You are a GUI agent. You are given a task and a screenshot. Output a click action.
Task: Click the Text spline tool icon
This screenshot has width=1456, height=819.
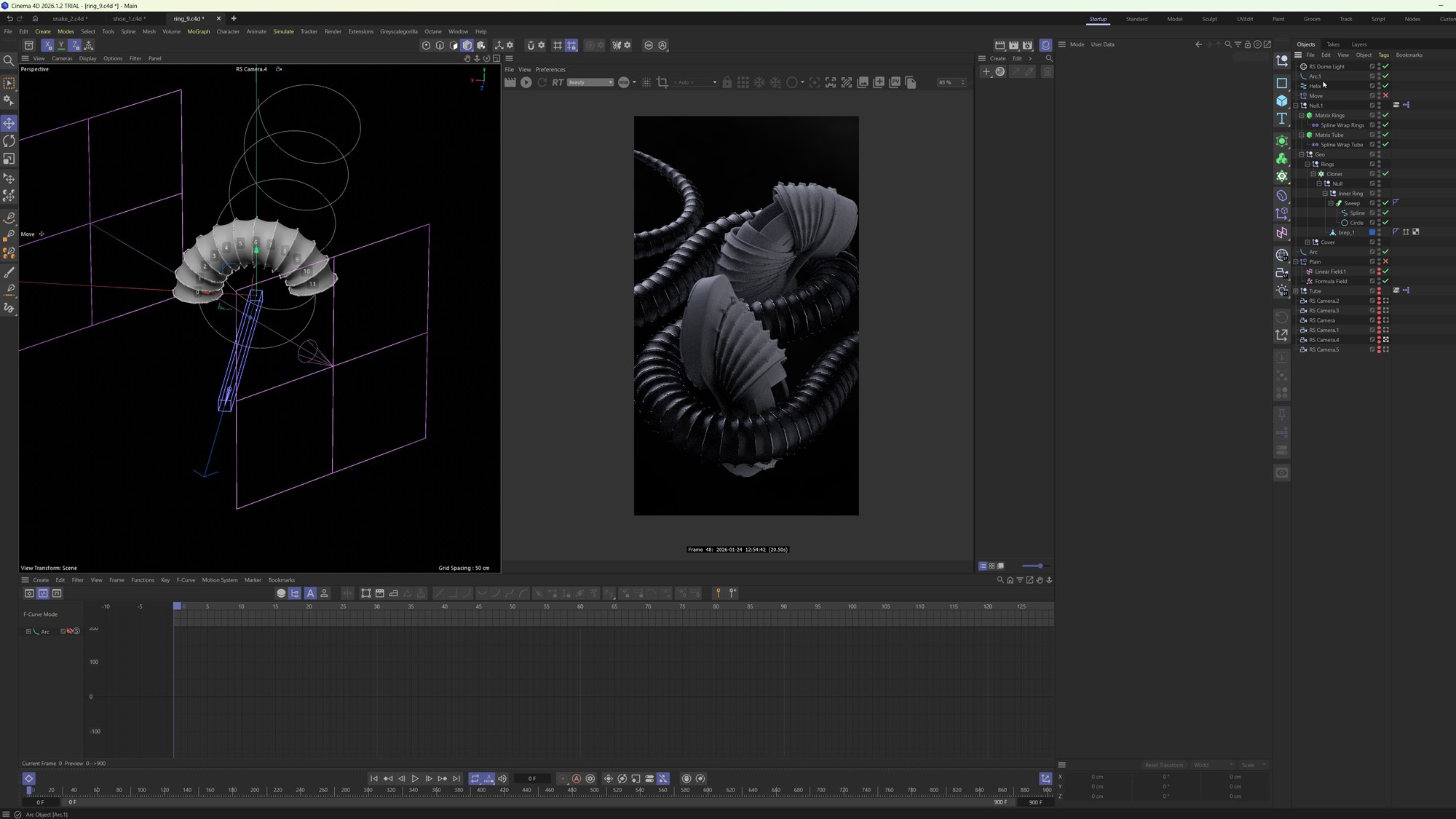tap(1282, 119)
